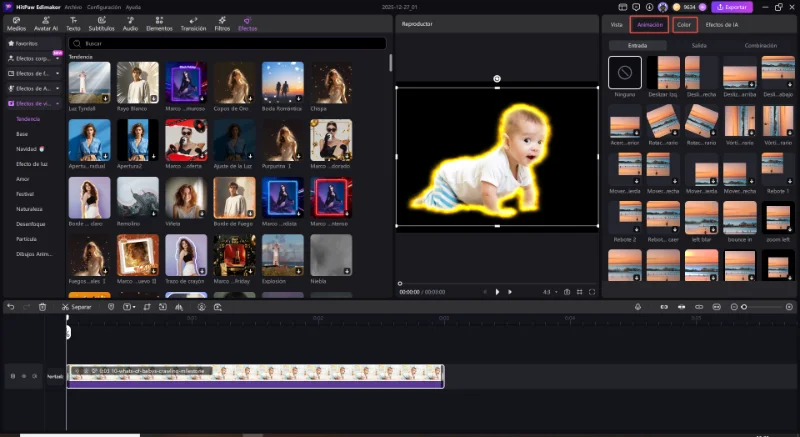Switch to the Audio library

(x=130, y=24)
